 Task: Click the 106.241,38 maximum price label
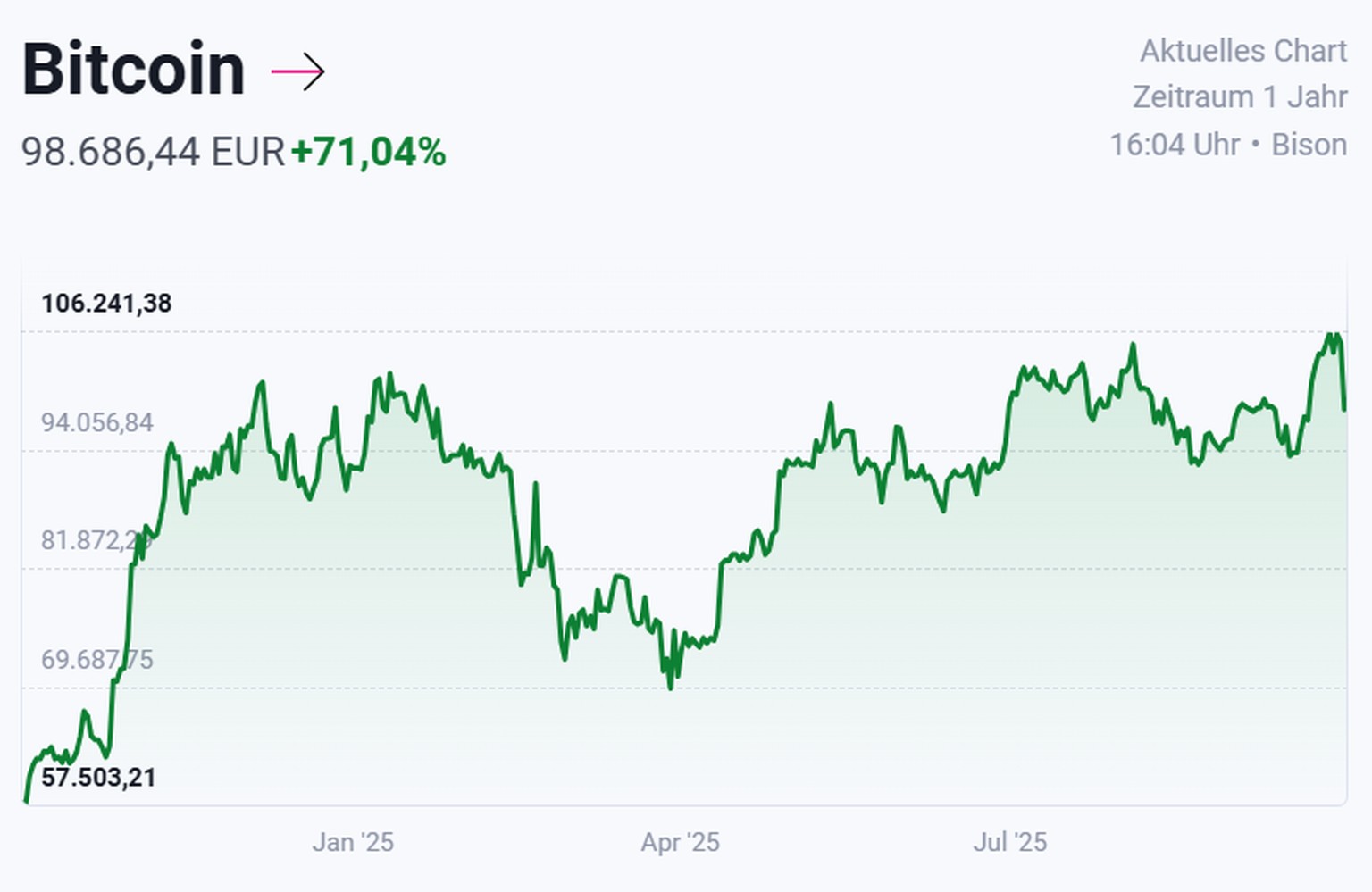pos(106,304)
